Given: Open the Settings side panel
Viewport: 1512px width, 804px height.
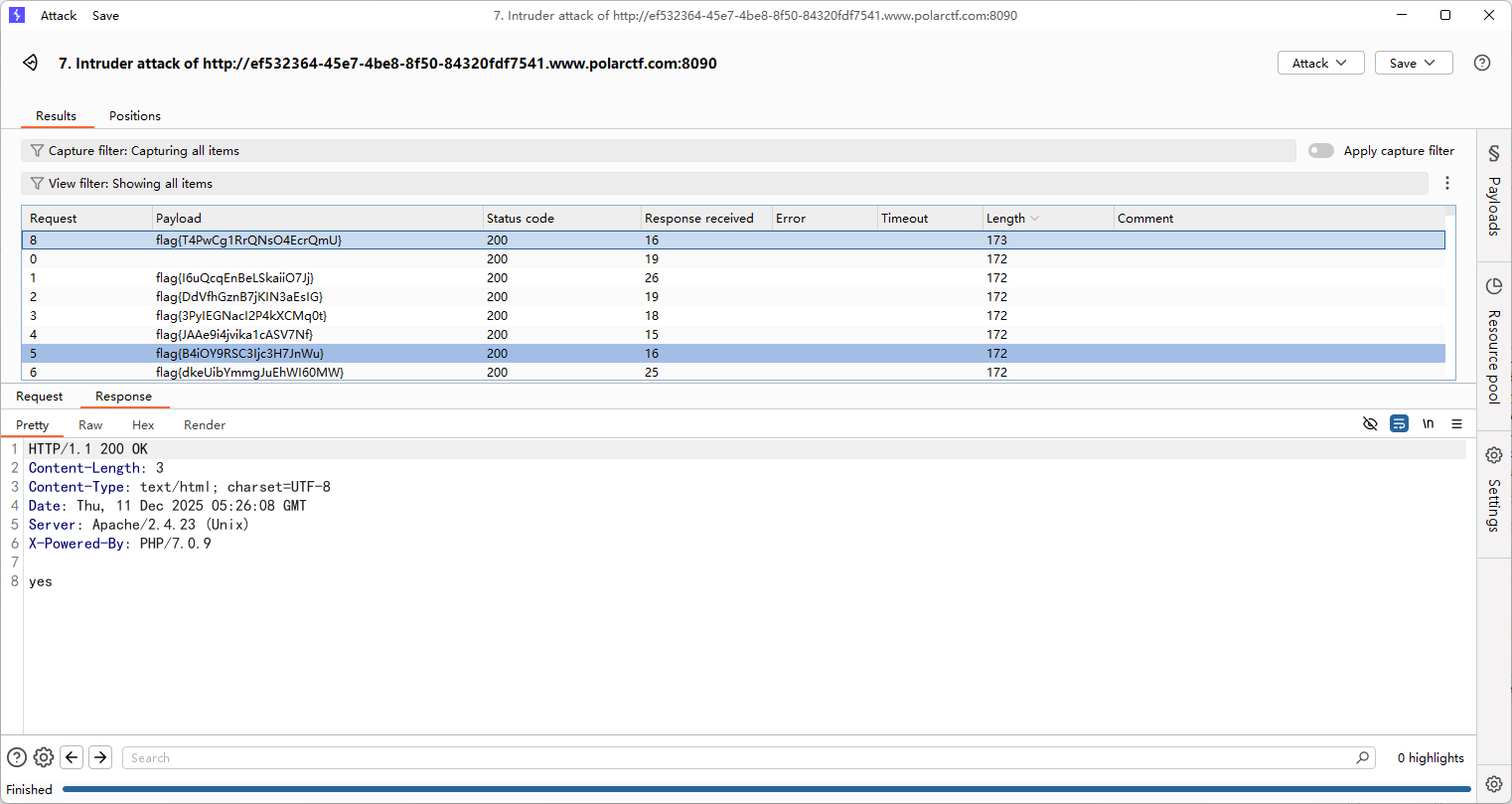Looking at the screenshot, I should coord(1493,491).
